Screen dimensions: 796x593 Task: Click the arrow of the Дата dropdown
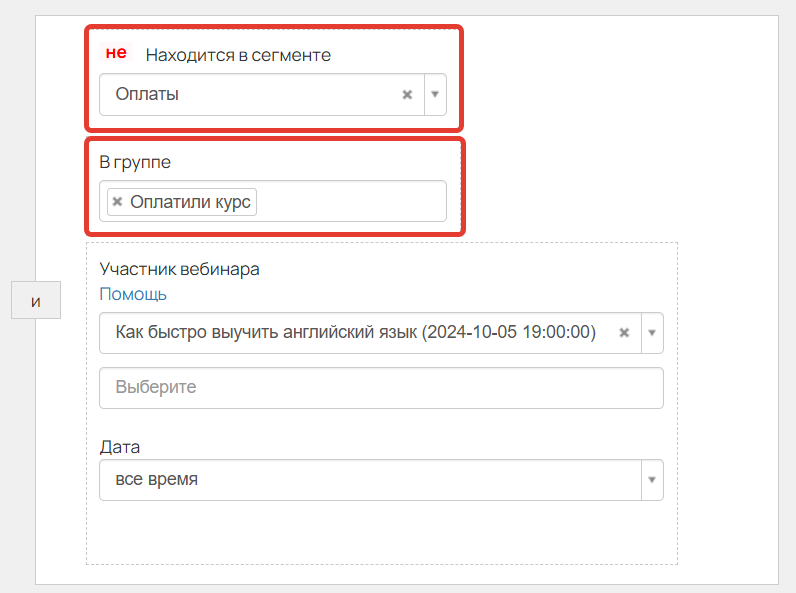(x=652, y=480)
